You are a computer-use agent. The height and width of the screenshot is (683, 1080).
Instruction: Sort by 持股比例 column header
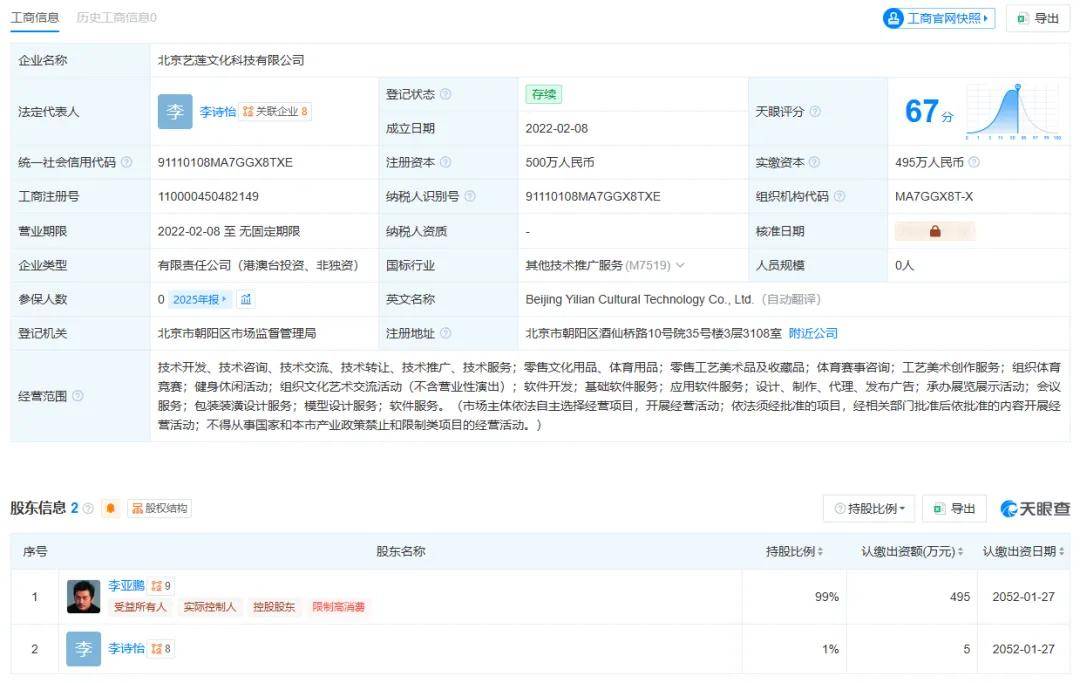[x=794, y=551]
